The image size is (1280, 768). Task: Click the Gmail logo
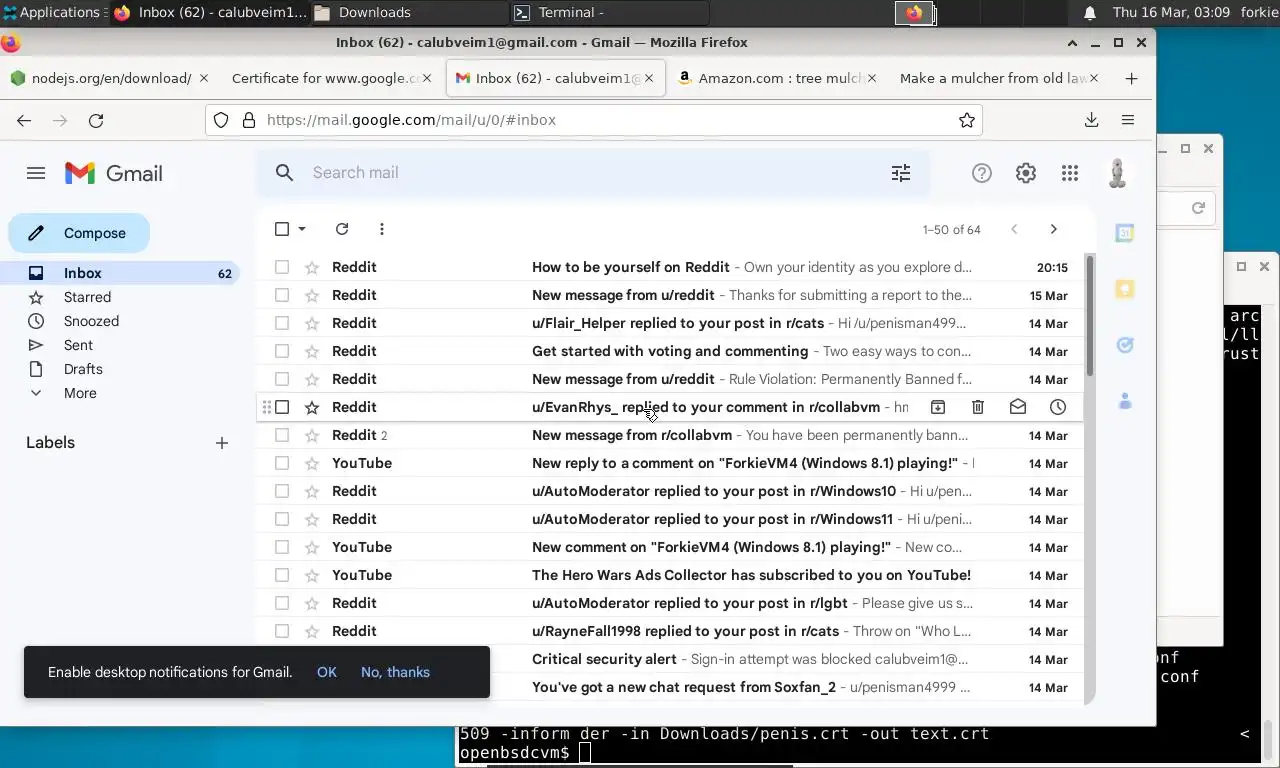114,173
